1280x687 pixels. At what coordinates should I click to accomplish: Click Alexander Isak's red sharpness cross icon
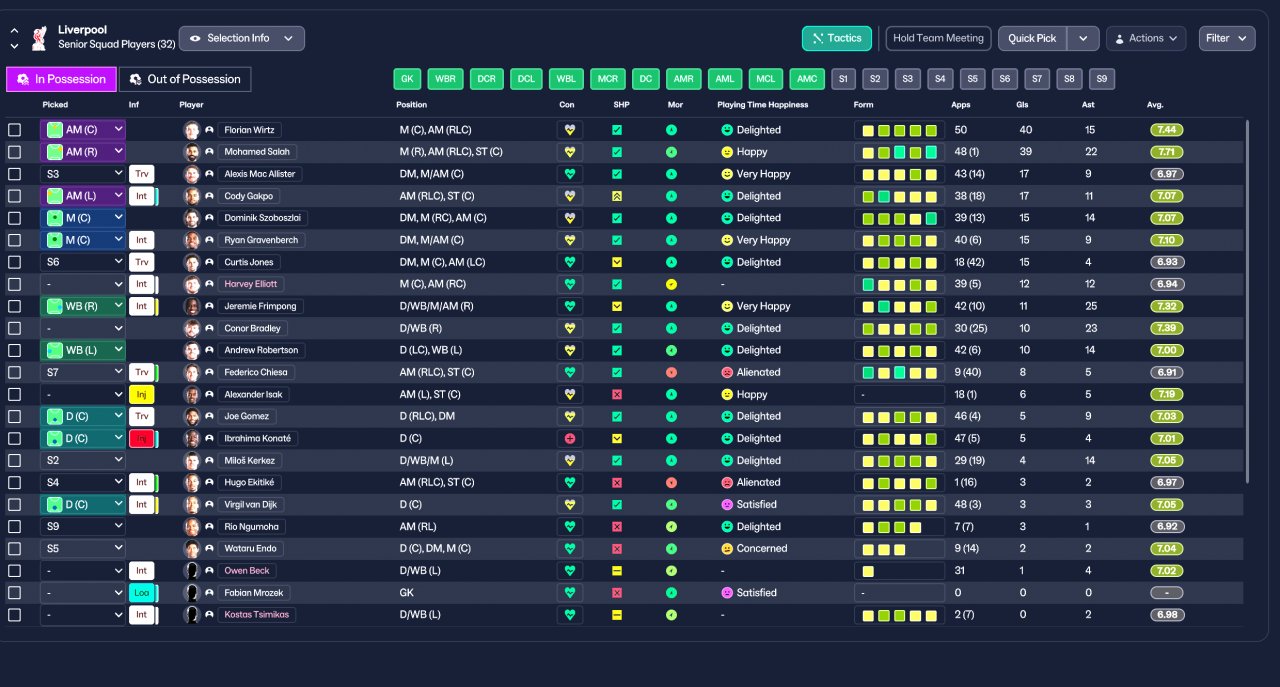coord(617,394)
